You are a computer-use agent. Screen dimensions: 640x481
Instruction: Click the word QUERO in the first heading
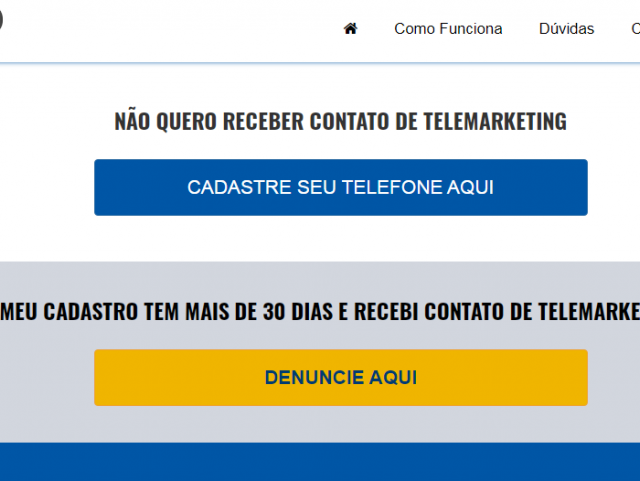(x=186, y=122)
